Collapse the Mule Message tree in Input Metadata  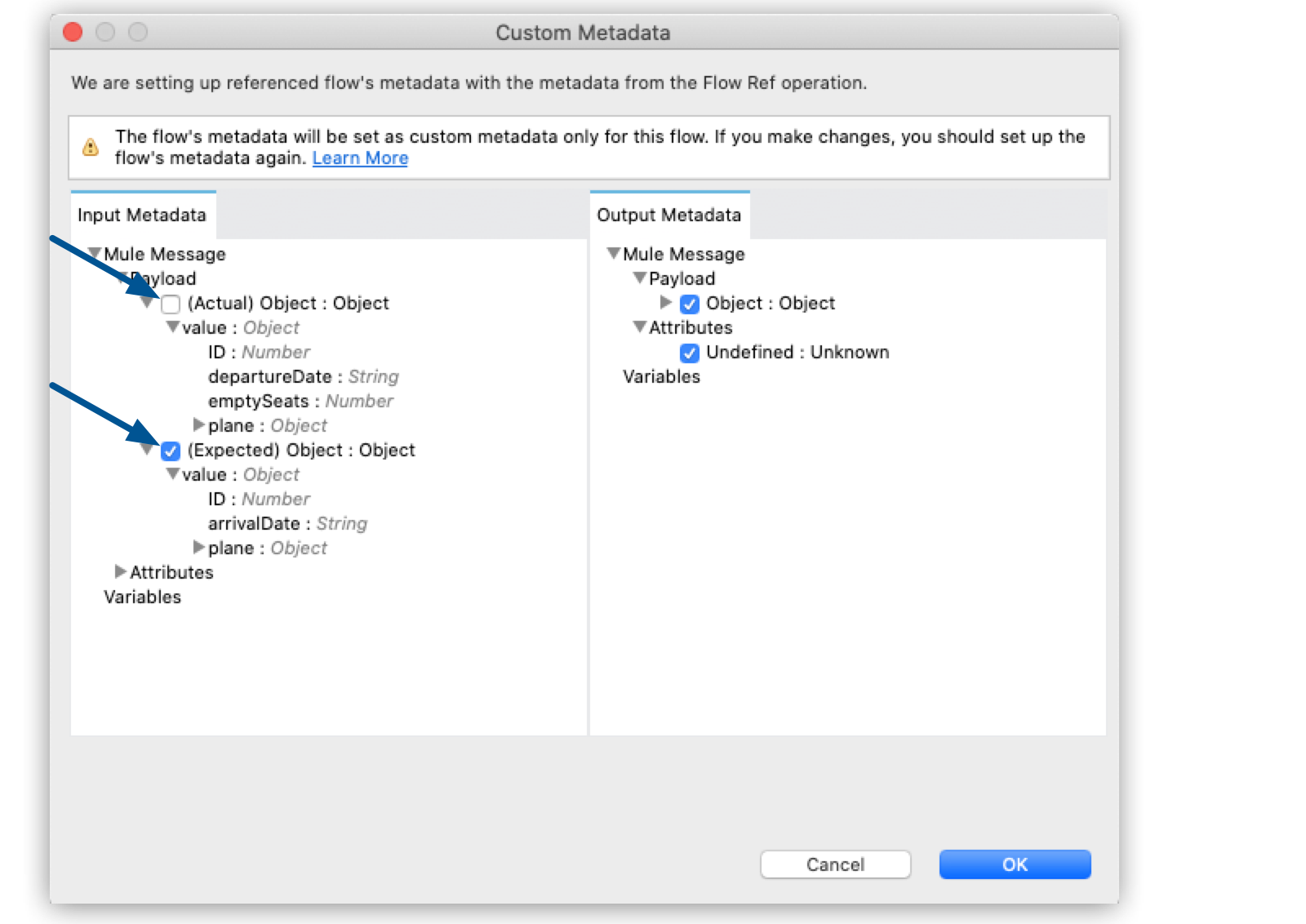coord(94,253)
